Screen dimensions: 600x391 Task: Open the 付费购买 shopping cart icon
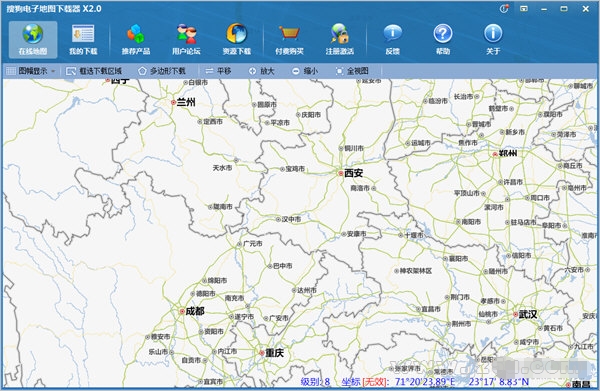coord(289,34)
